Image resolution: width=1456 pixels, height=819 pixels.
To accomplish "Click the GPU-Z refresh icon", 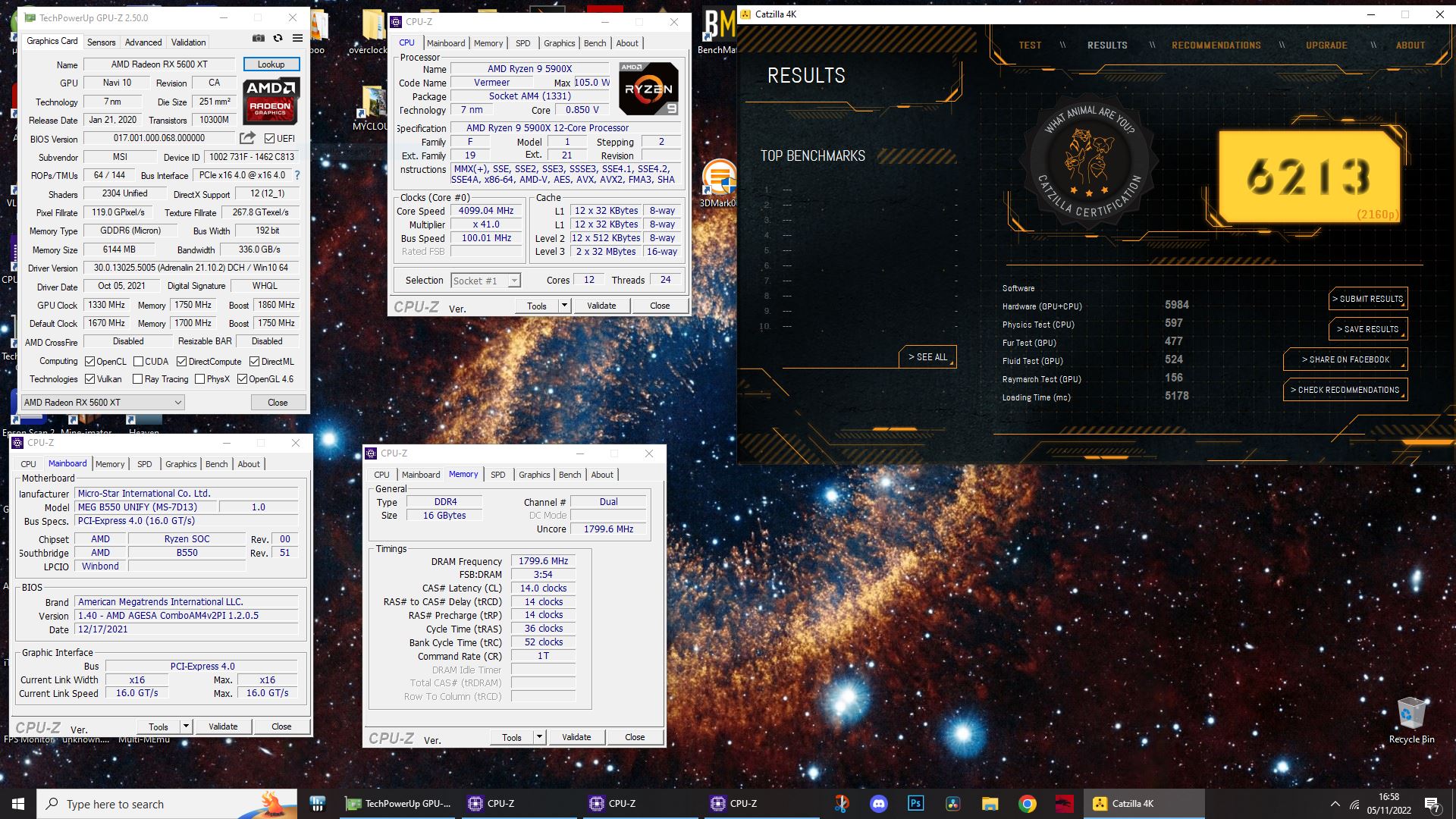I will click(x=278, y=38).
